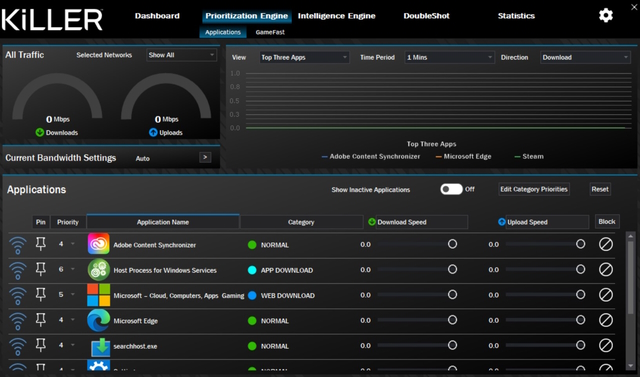Pin searchhost.exe application

point(40,345)
